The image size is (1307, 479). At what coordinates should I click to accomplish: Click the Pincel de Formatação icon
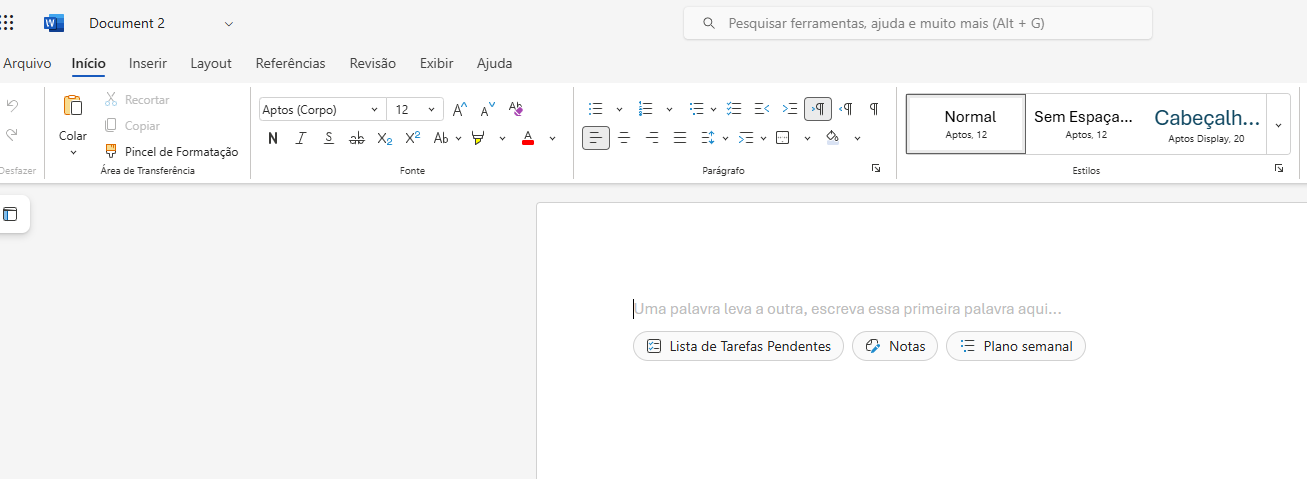(x=111, y=152)
